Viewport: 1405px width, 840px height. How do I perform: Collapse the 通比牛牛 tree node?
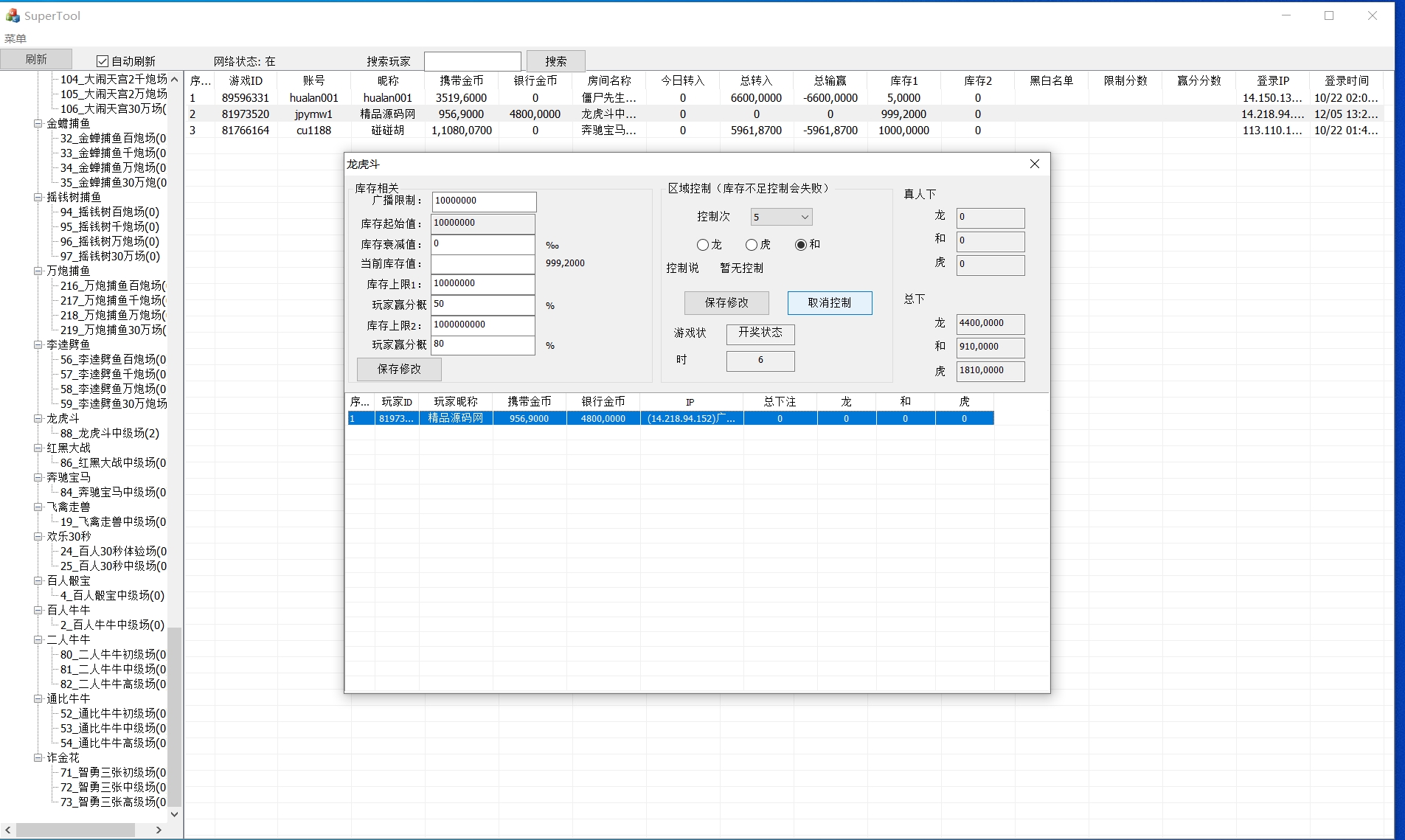coord(38,698)
